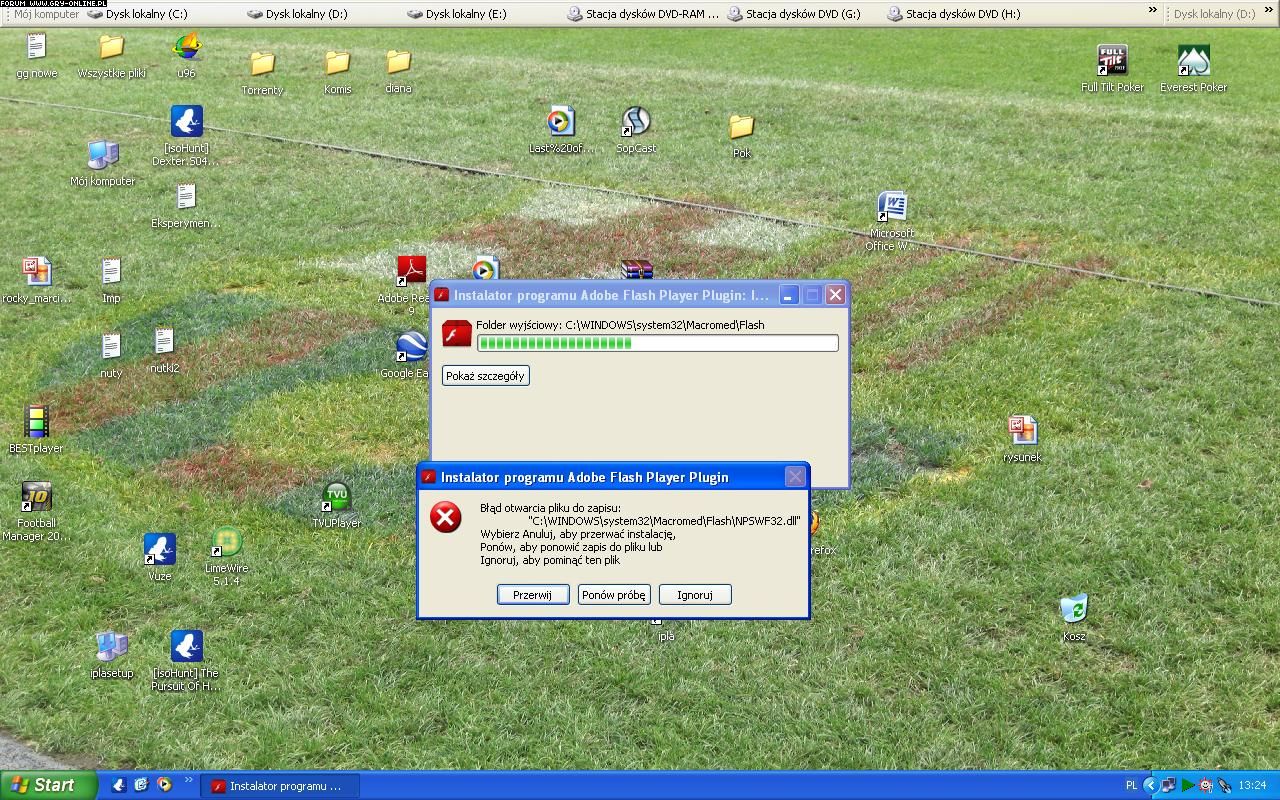Click the Instalator programu taskbar item

click(278, 786)
